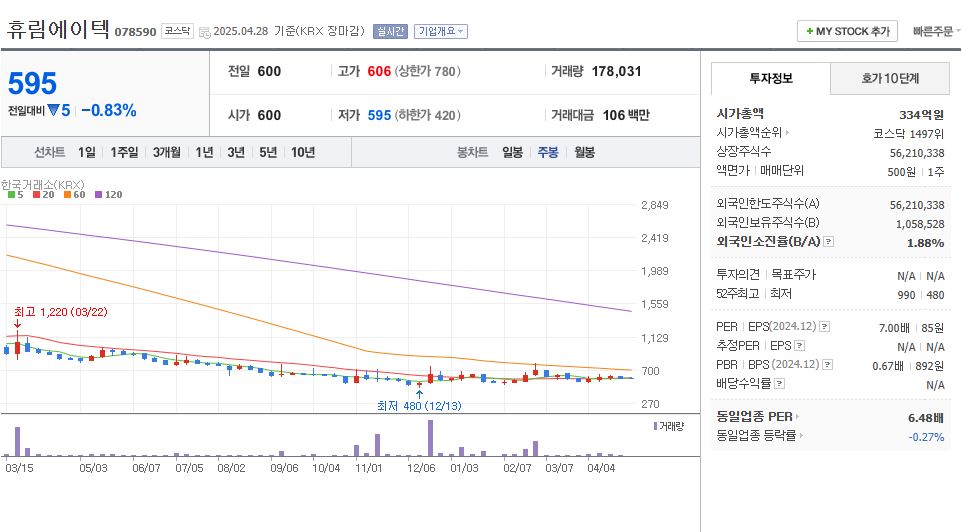
Task: Click the help icon beside 배당수익률
Action: point(779,384)
